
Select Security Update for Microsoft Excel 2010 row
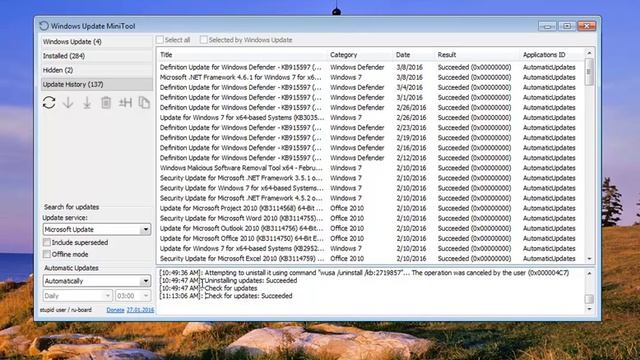tap(371, 258)
